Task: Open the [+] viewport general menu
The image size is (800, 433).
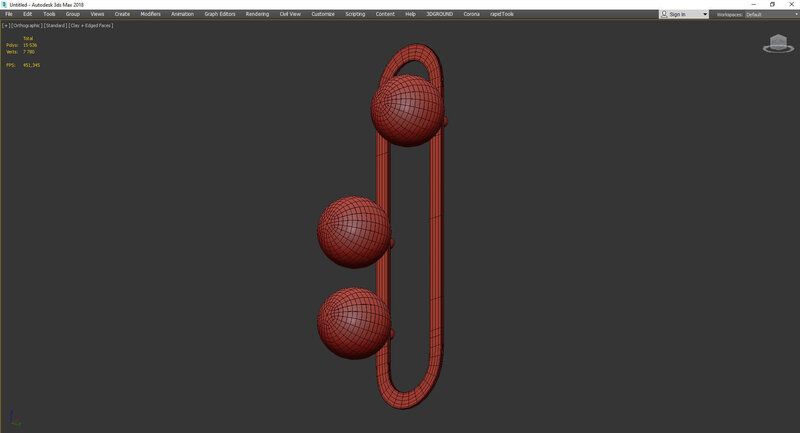Action: click(x=6, y=25)
